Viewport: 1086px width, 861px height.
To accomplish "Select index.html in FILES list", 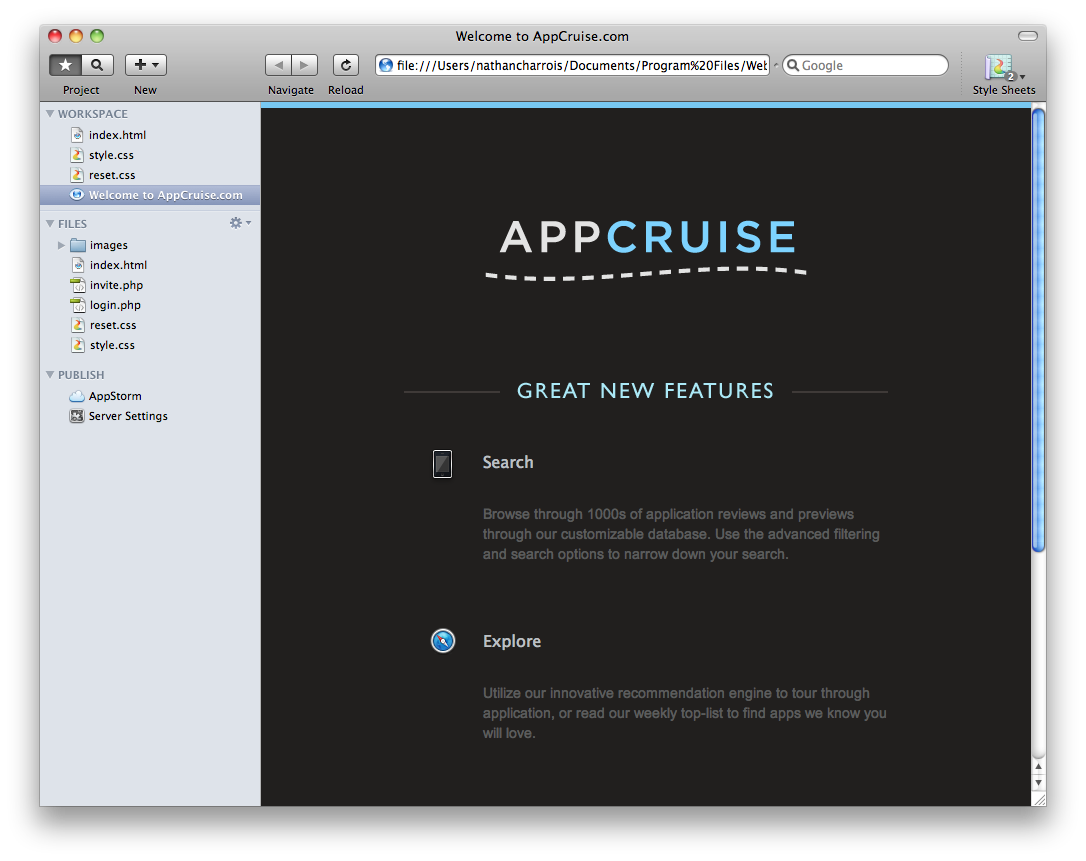I will tap(118, 265).
